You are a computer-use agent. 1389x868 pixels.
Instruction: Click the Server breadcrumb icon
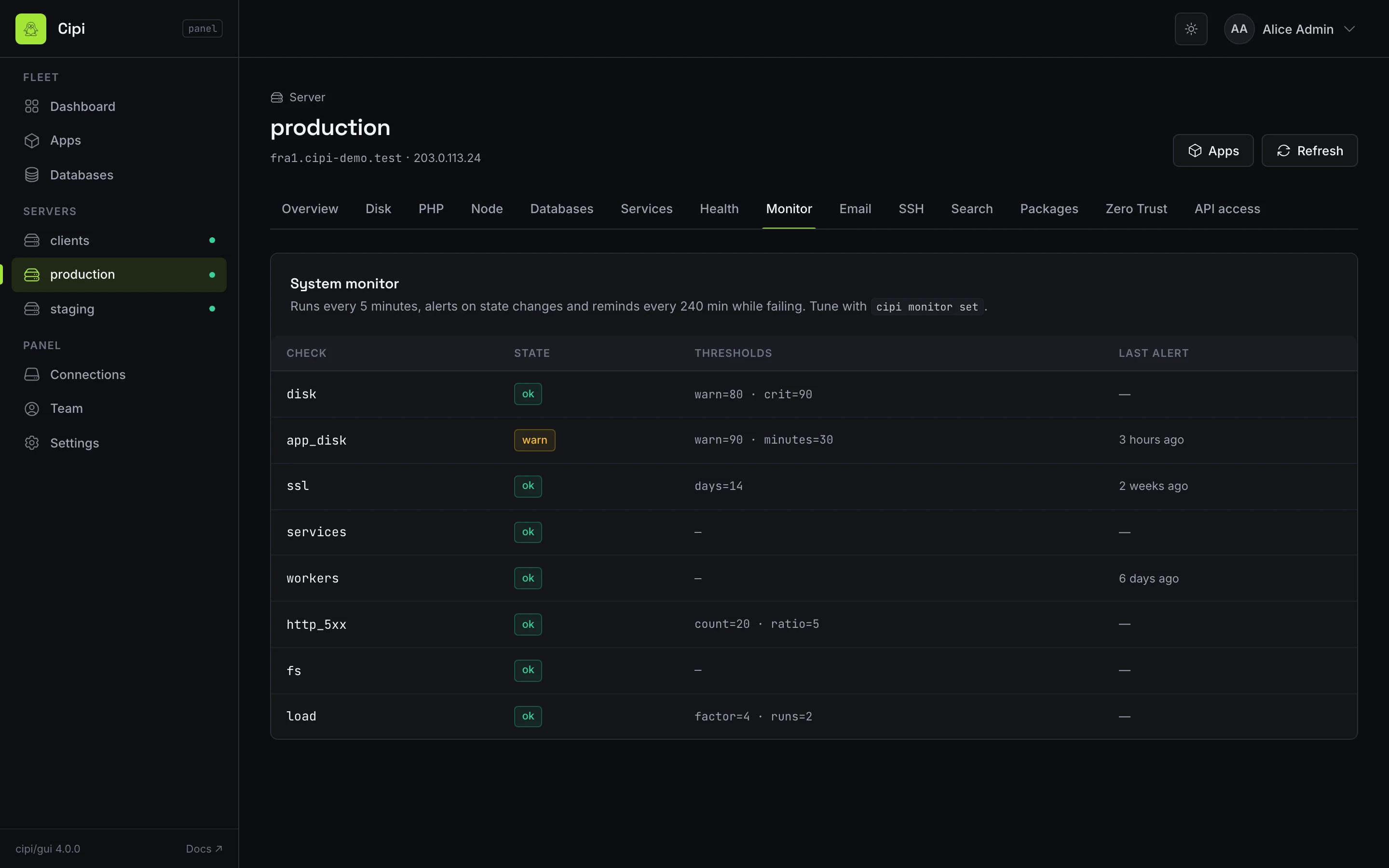click(277, 97)
